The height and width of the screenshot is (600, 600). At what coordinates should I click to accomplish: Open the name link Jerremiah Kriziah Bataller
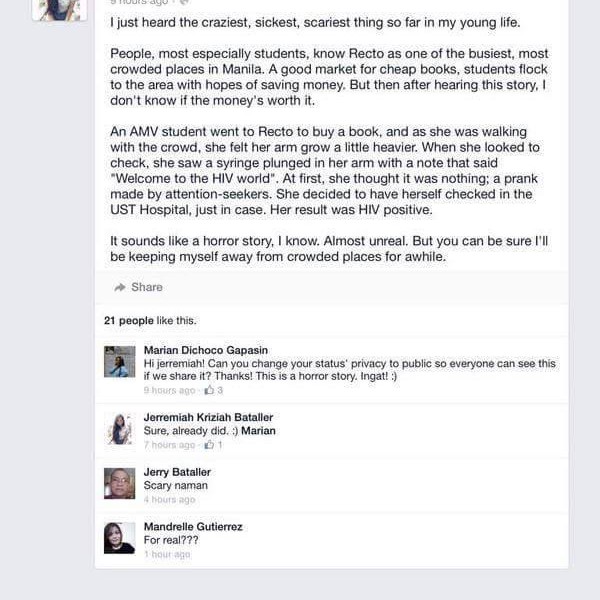point(209,417)
